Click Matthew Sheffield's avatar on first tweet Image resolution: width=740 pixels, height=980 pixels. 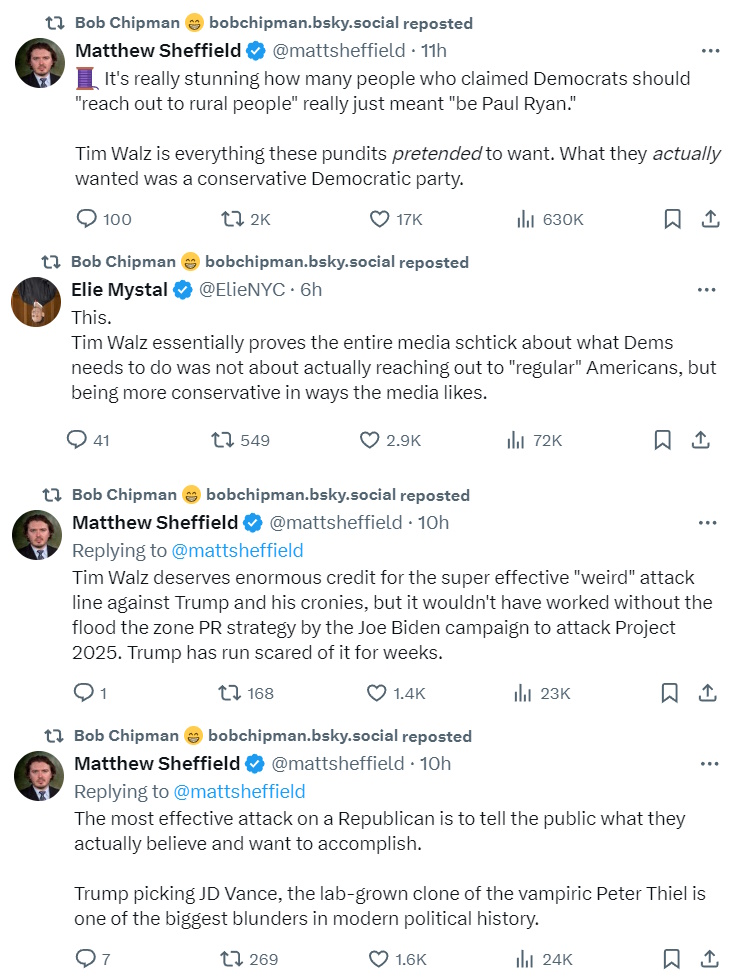tap(40, 62)
